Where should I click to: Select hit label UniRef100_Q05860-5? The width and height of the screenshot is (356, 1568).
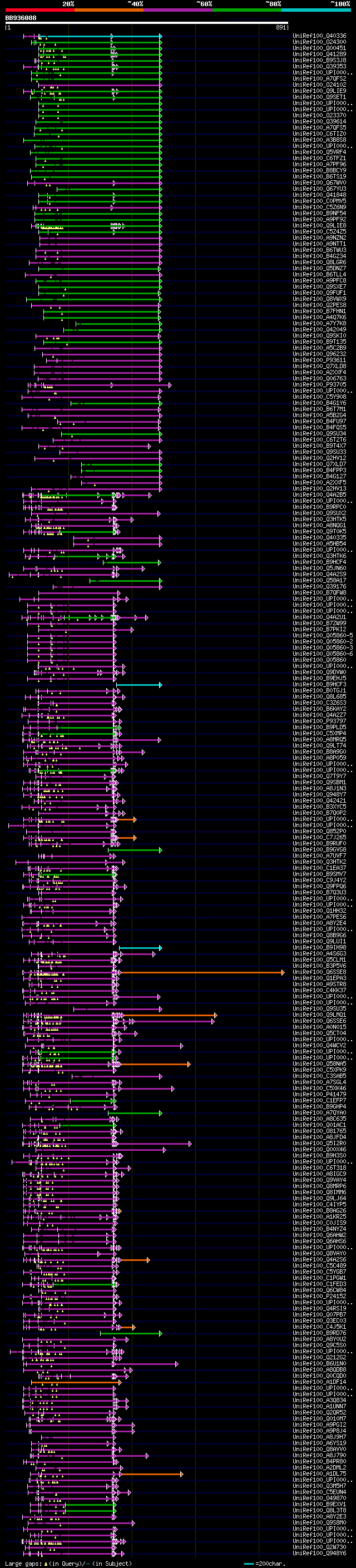tap(322, 635)
